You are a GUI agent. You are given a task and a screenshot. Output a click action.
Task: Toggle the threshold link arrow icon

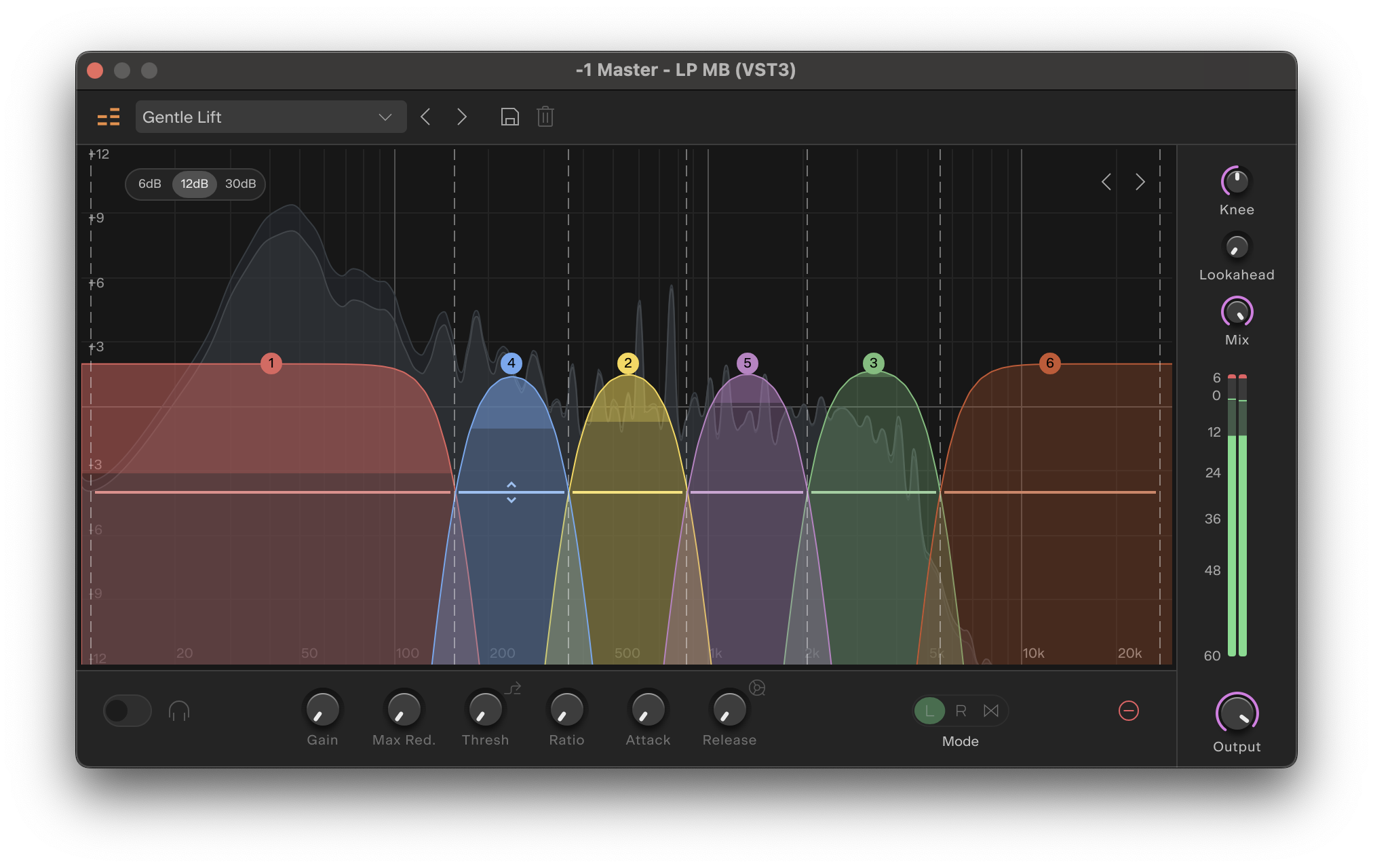[513, 688]
